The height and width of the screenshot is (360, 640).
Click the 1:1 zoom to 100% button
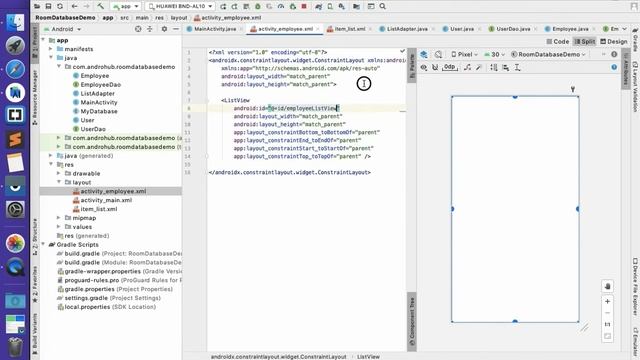pyautogui.click(x=607, y=324)
